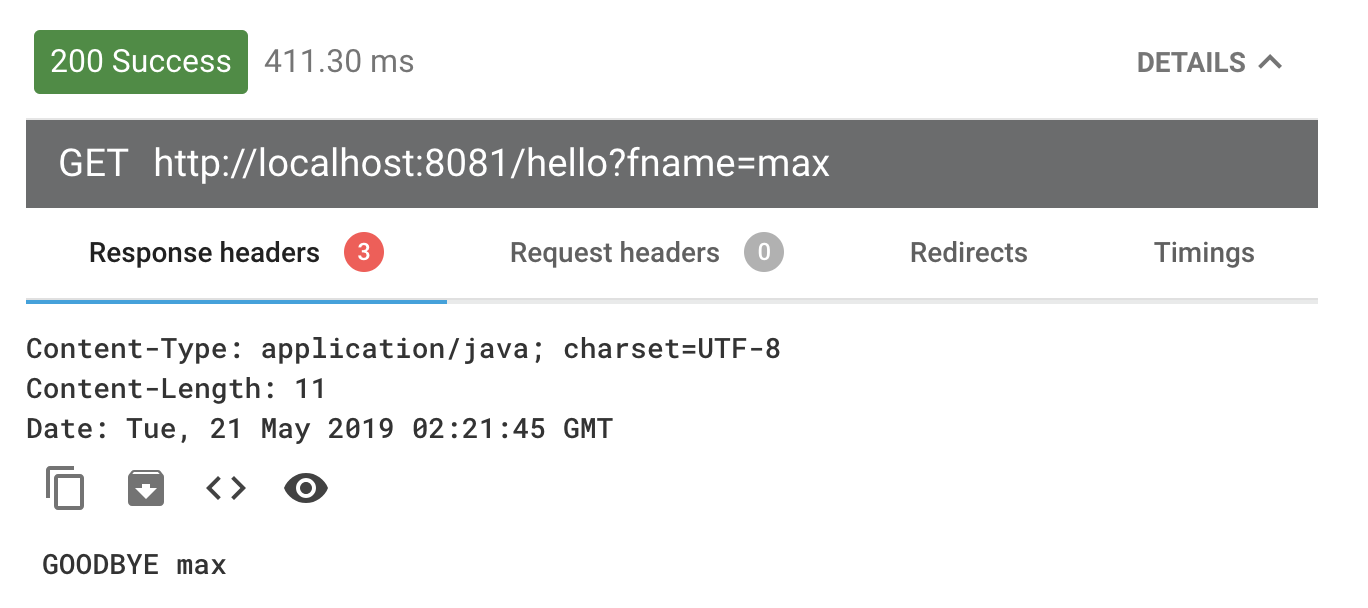Save response to file with download icon
Image resolution: width=1368 pixels, height=608 pixels.
pyautogui.click(x=146, y=488)
